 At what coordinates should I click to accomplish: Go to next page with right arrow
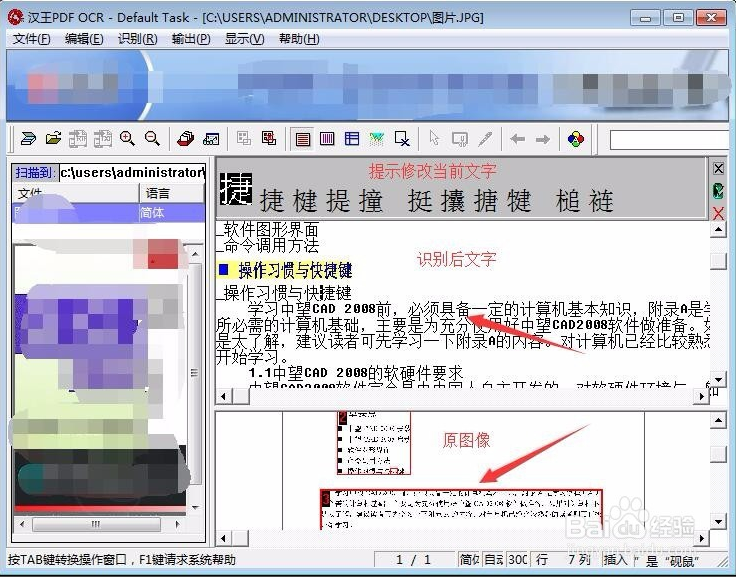click(543, 139)
